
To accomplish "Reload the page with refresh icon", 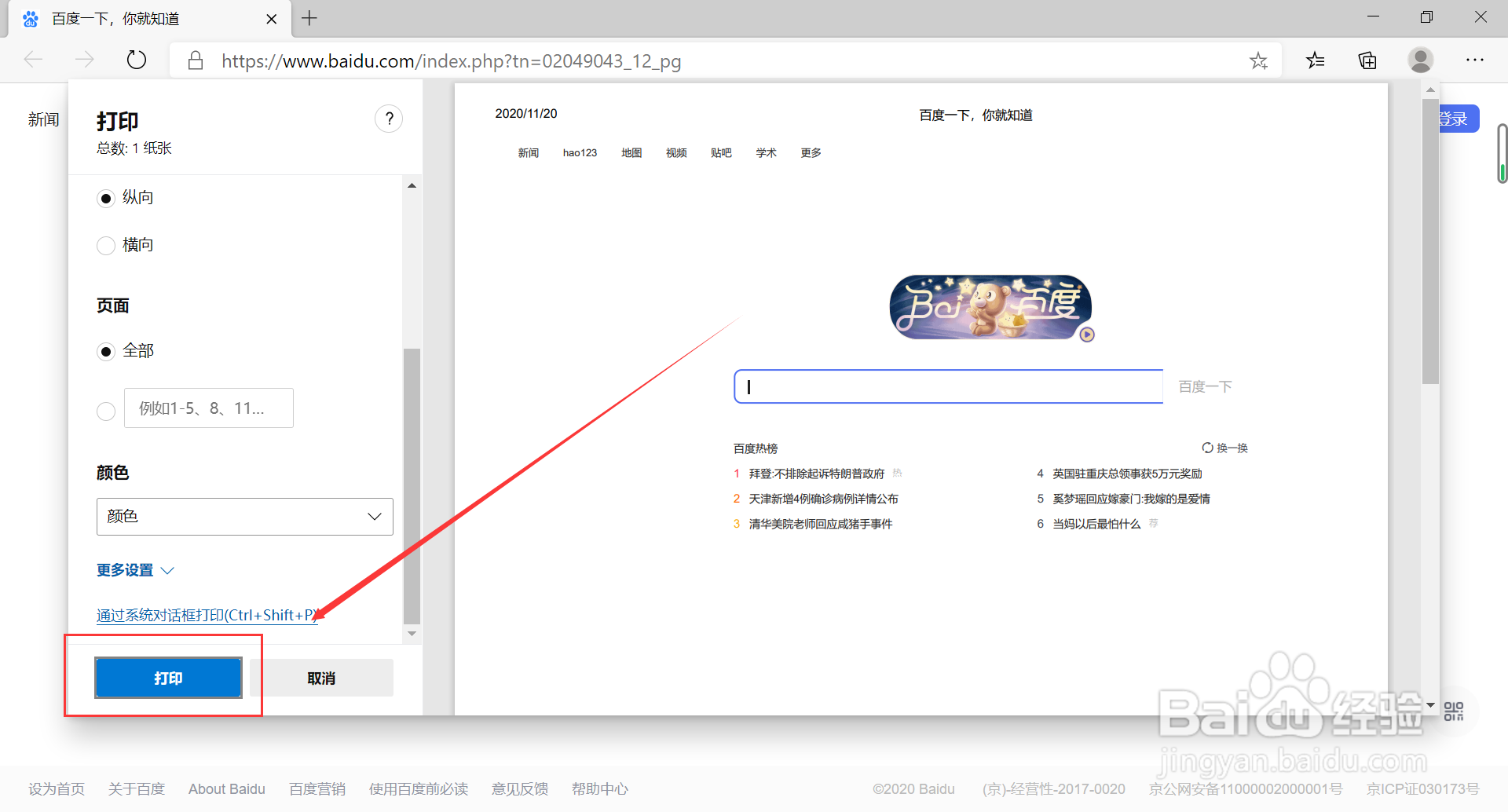I will tap(137, 60).
